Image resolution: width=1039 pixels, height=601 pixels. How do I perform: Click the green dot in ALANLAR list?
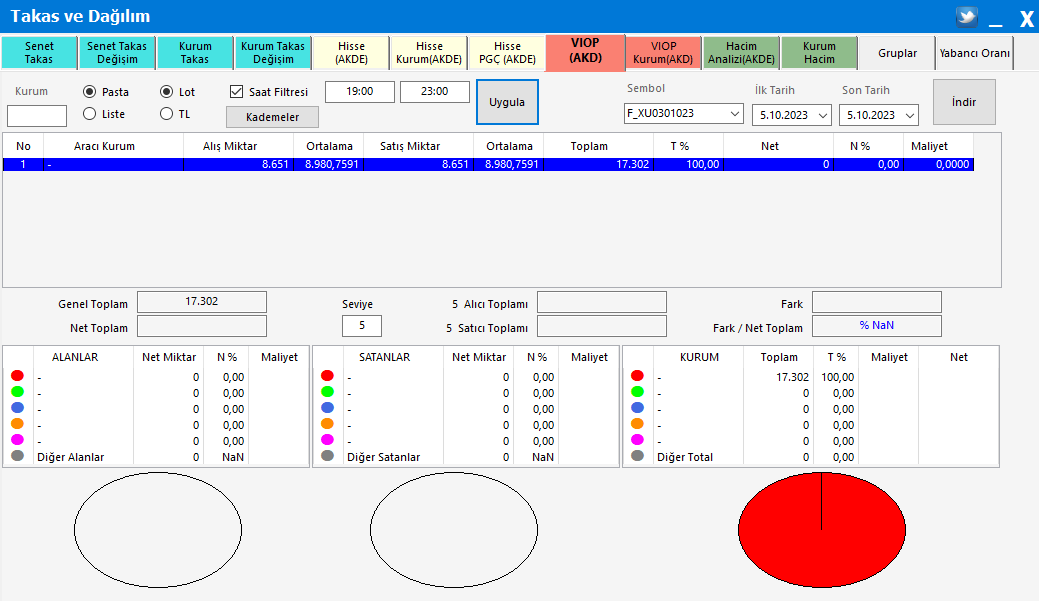coord(17,392)
